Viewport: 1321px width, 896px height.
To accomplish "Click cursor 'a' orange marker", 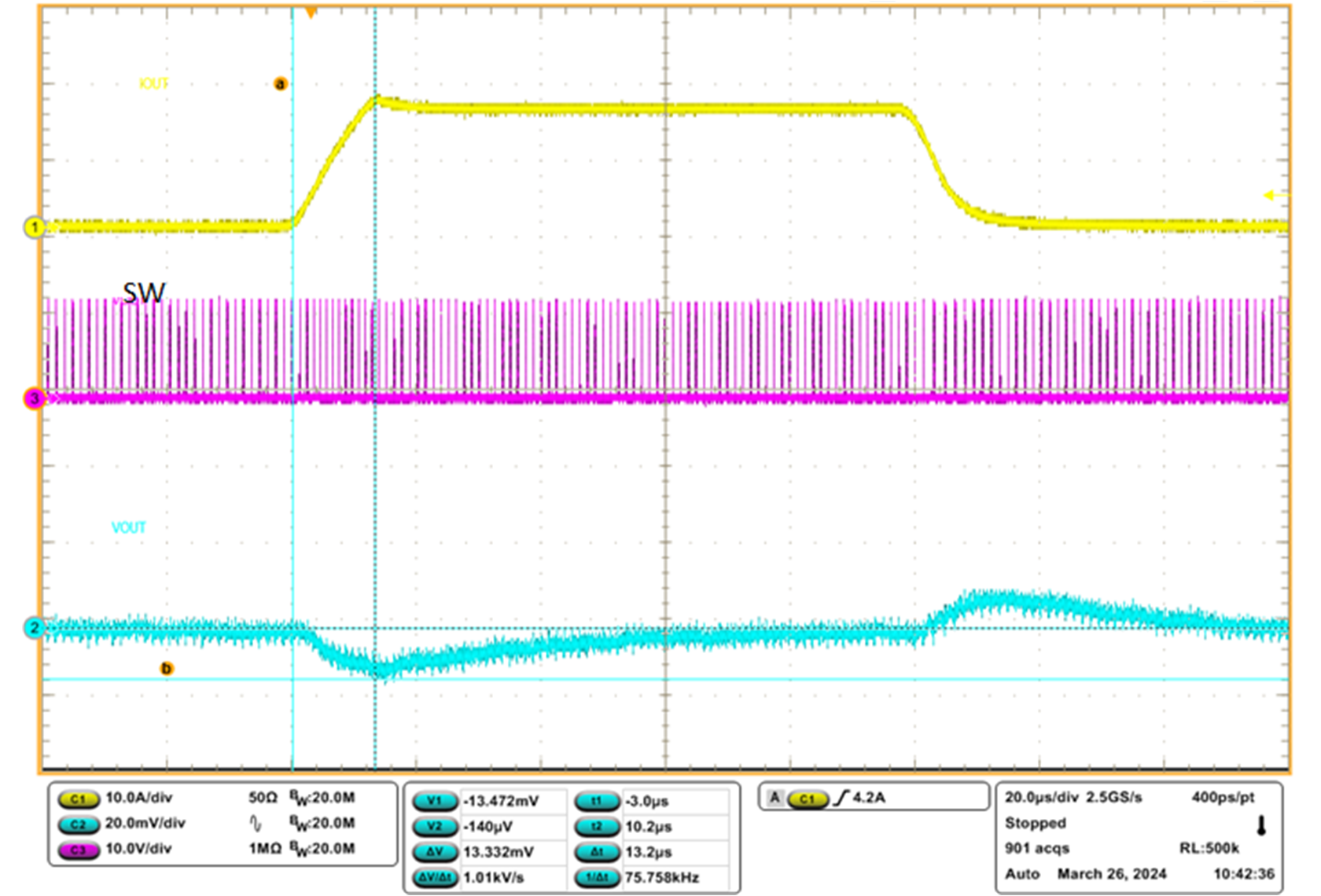I will (x=280, y=83).
